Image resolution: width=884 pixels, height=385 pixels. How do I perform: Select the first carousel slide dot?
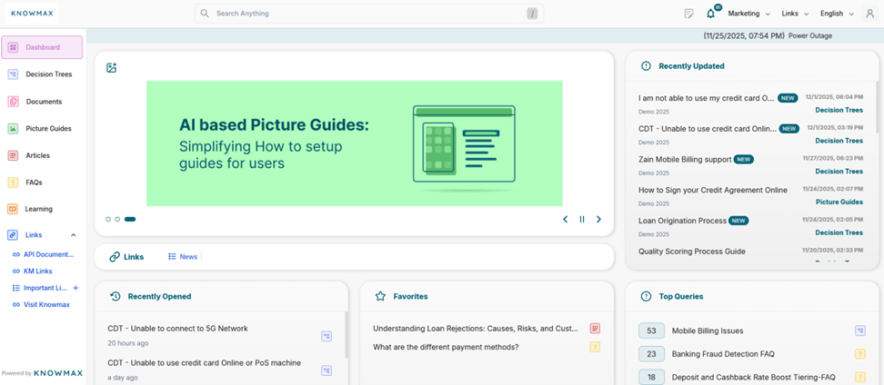coord(108,219)
